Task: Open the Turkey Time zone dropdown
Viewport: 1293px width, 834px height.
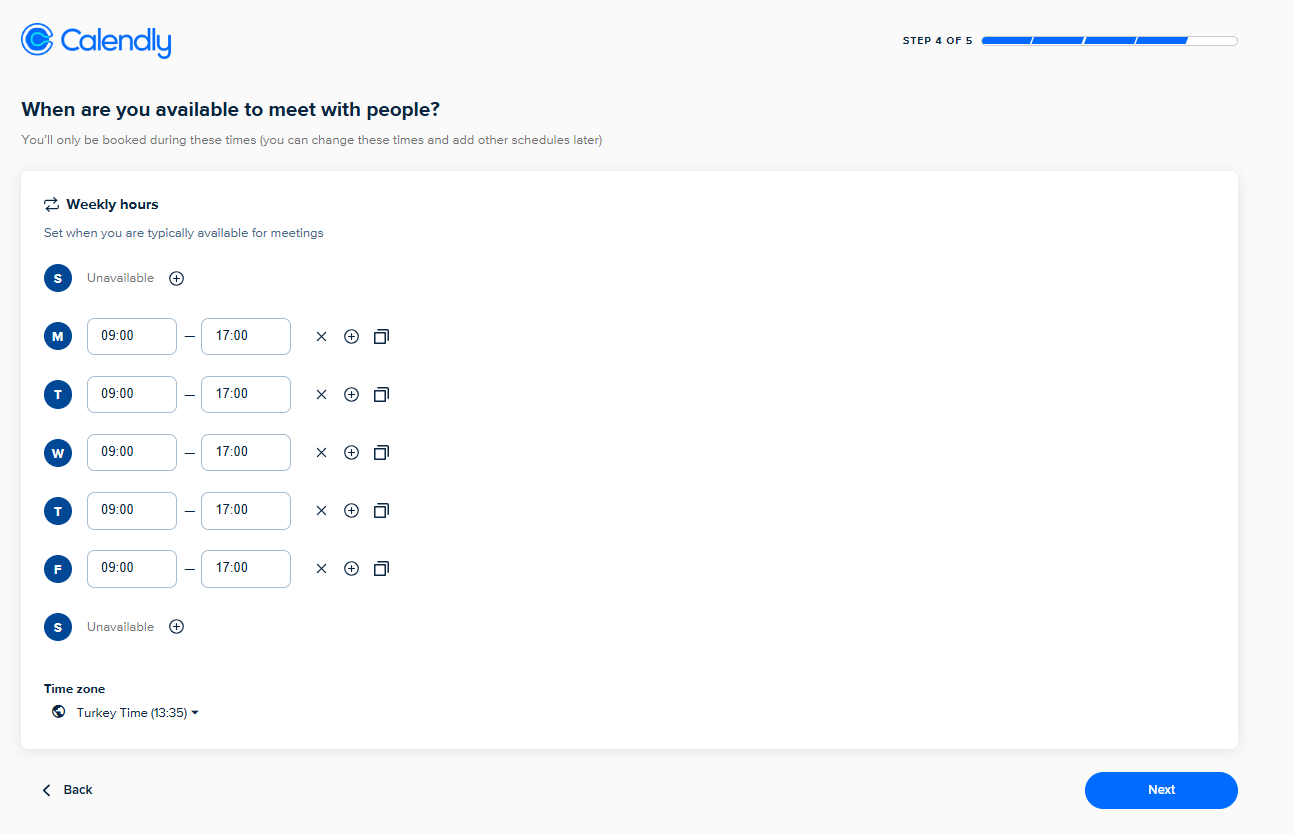Action: 137,713
